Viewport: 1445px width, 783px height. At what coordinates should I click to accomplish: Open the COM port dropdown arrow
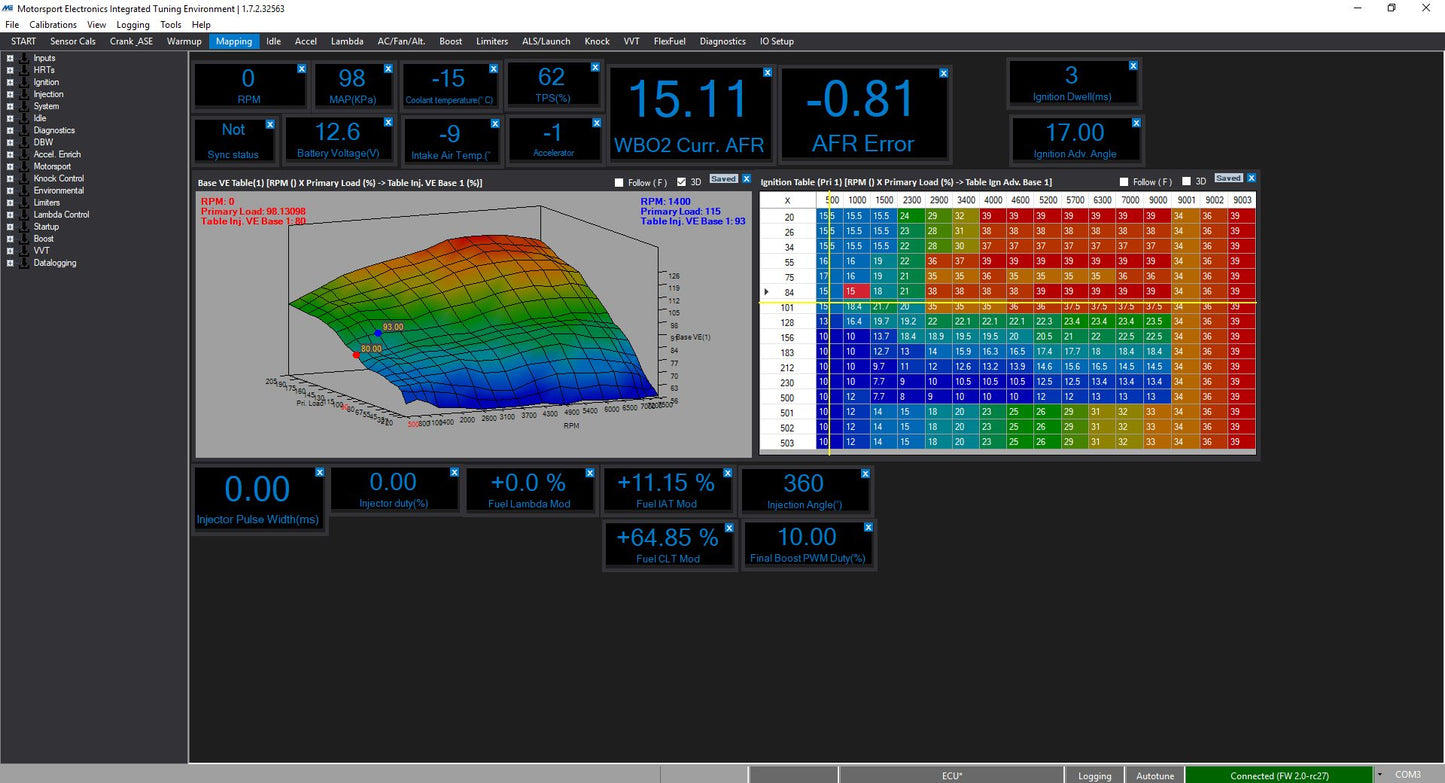[1380, 775]
